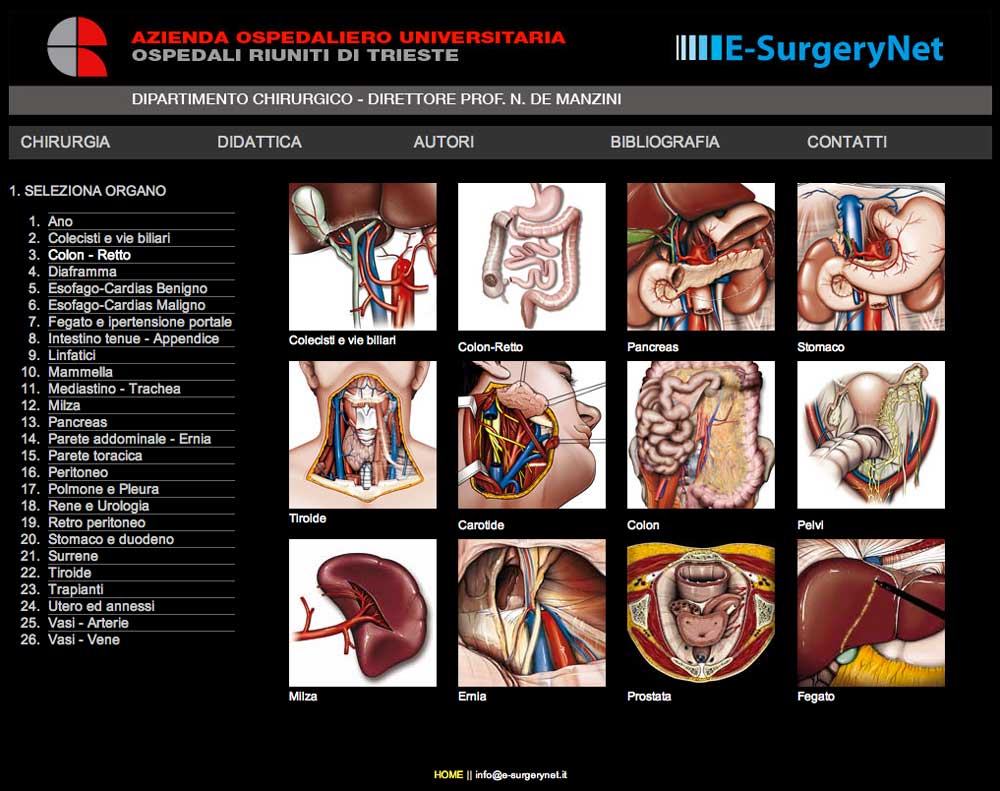Open the Milza spleen thumbnail
The width and height of the screenshot is (1000, 791).
point(363,612)
